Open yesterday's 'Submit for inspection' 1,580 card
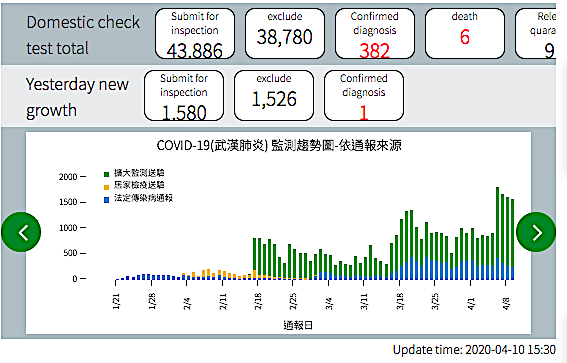 pyautogui.click(x=184, y=96)
